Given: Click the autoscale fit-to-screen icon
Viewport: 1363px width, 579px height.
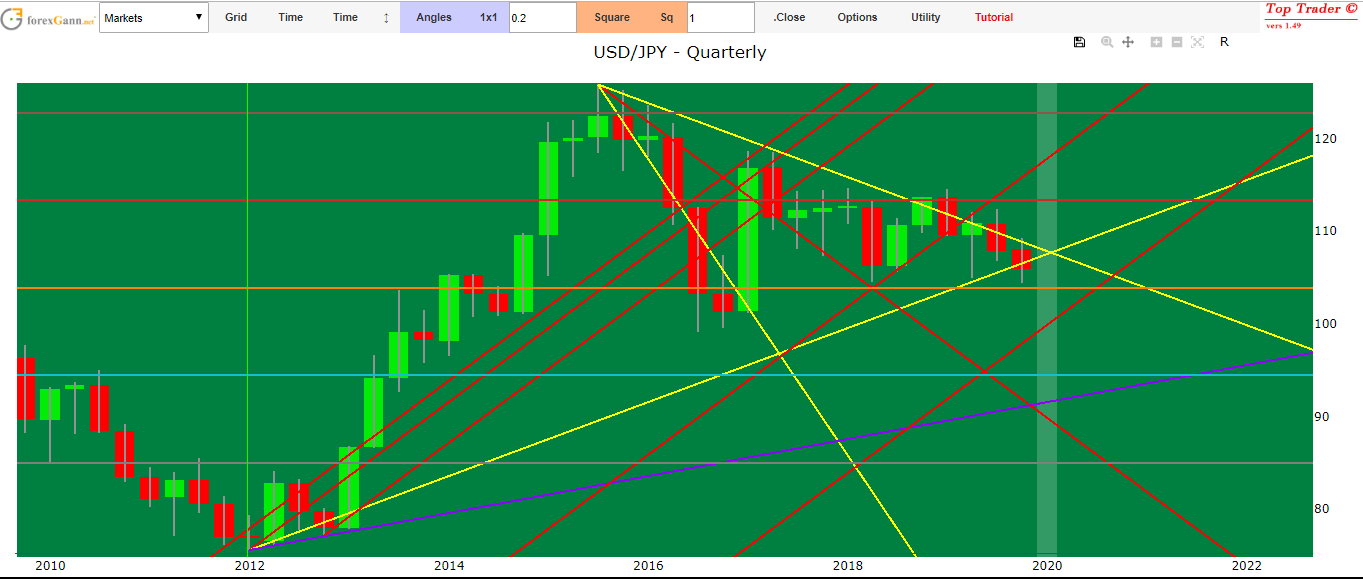Looking at the screenshot, I should coord(1197,42).
